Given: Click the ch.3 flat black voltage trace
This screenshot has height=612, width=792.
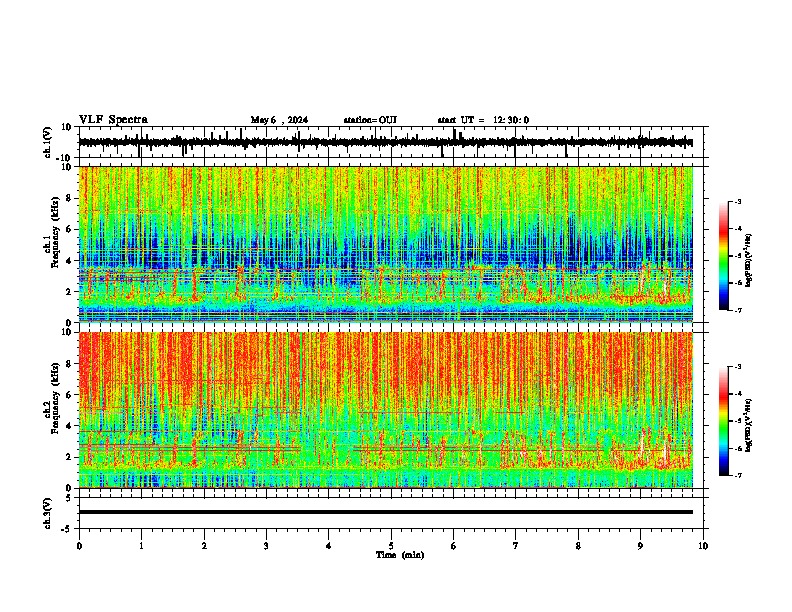Looking at the screenshot, I should 386,512.
